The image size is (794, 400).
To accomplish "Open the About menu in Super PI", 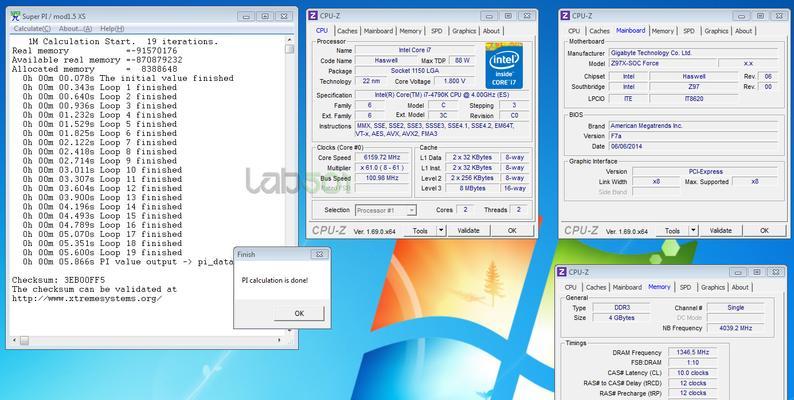I will tap(75, 29).
